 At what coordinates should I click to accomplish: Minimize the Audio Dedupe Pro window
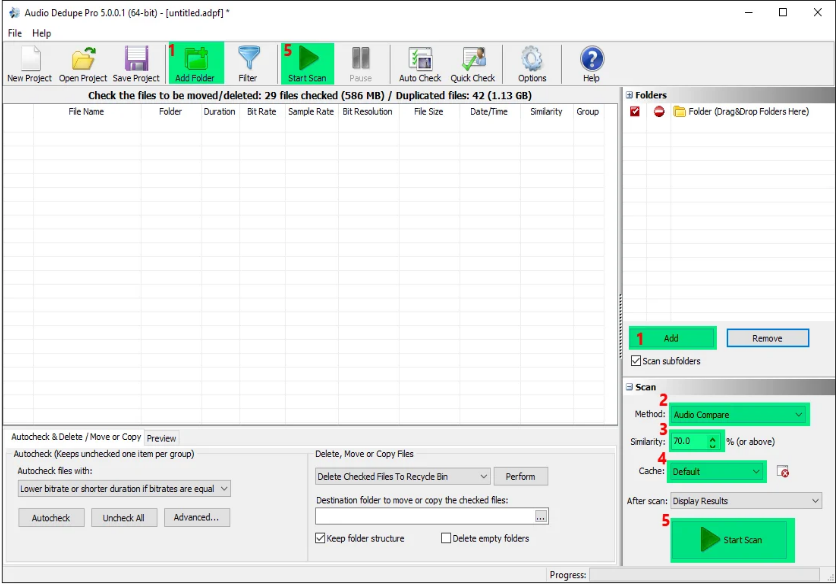[749, 12]
